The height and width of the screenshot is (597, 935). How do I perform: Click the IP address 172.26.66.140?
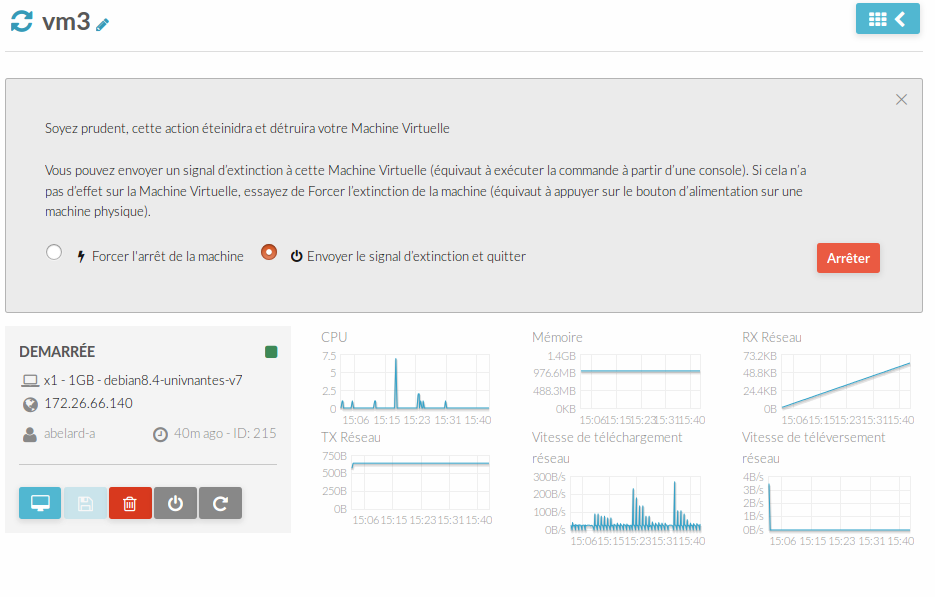point(88,403)
